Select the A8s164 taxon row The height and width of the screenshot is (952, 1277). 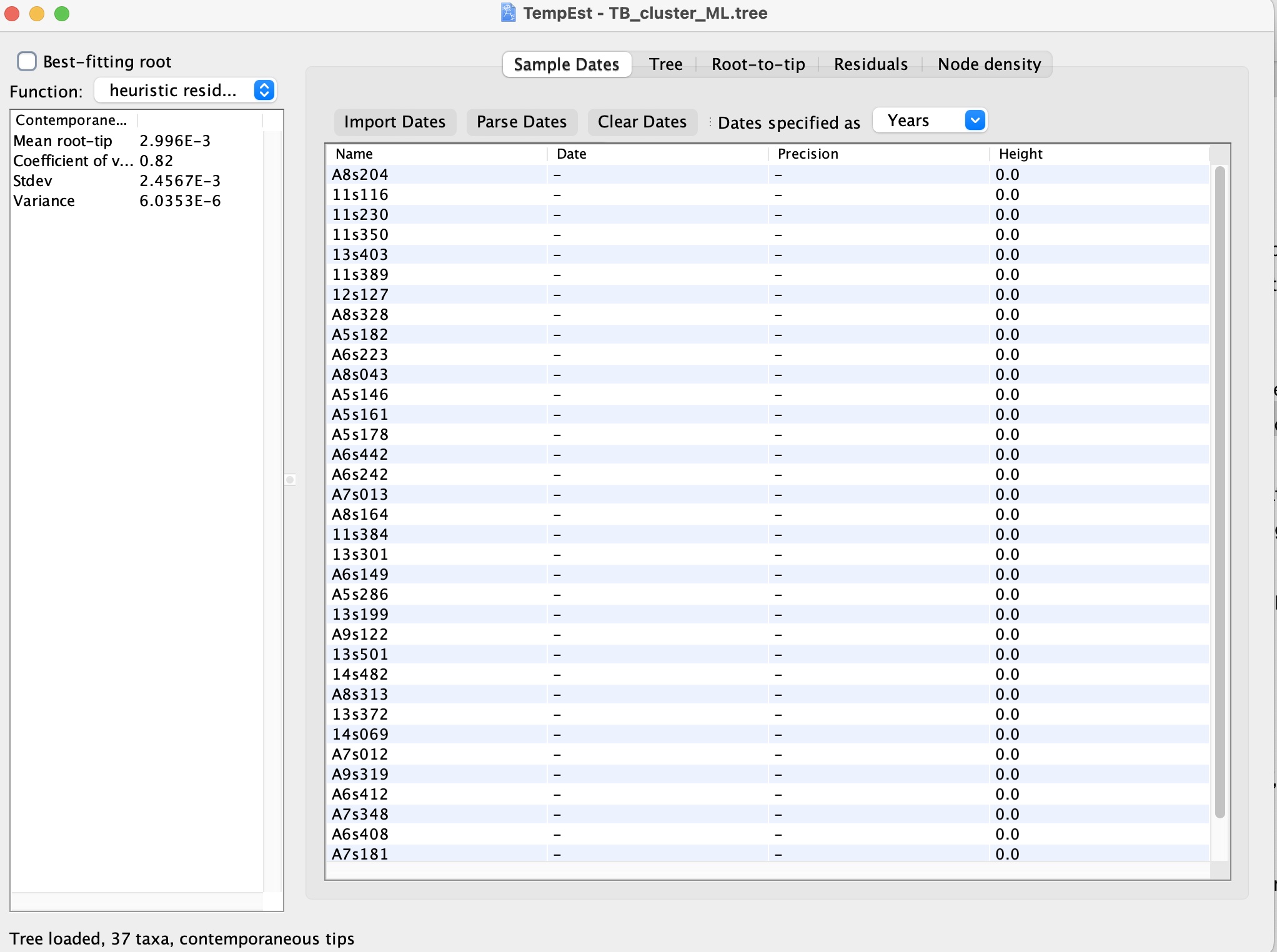(767, 515)
